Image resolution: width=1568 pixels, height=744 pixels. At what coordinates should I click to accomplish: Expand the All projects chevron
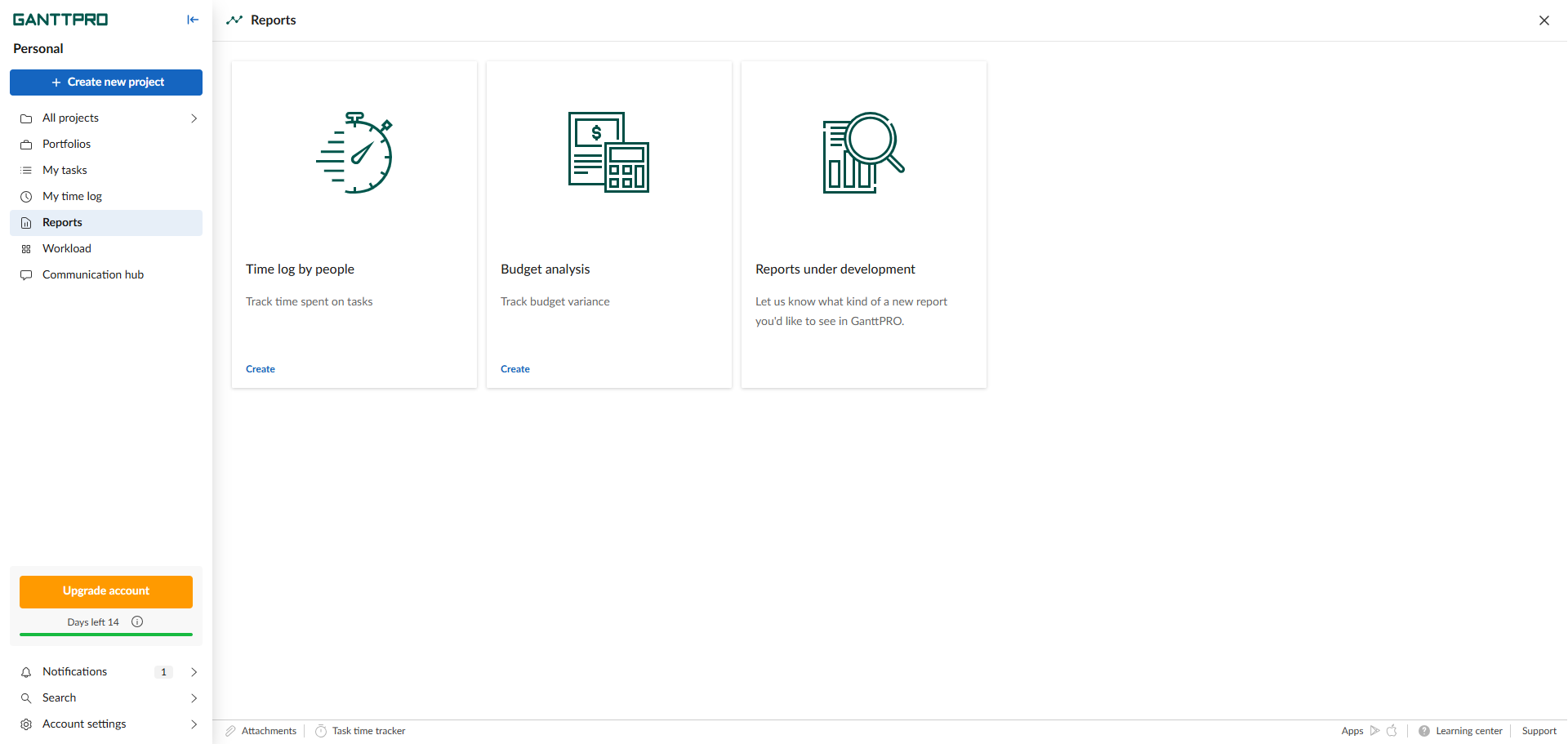194,118
